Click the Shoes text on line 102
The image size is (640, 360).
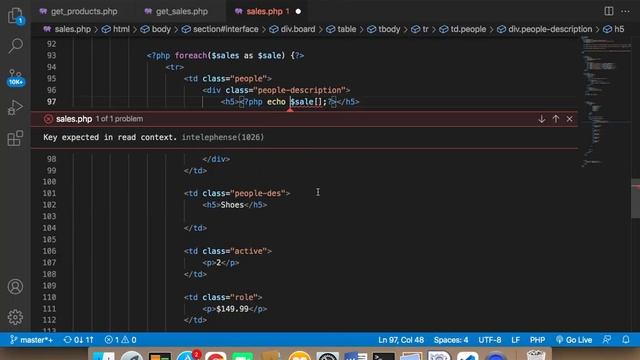click(x=232, y=205)
